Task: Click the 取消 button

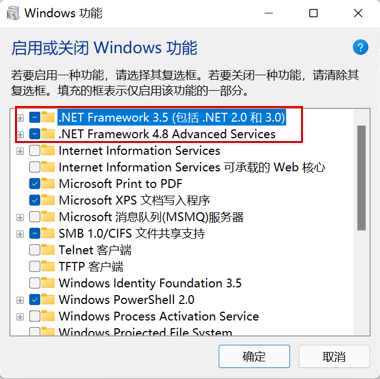Action: (x=334, y=357)
